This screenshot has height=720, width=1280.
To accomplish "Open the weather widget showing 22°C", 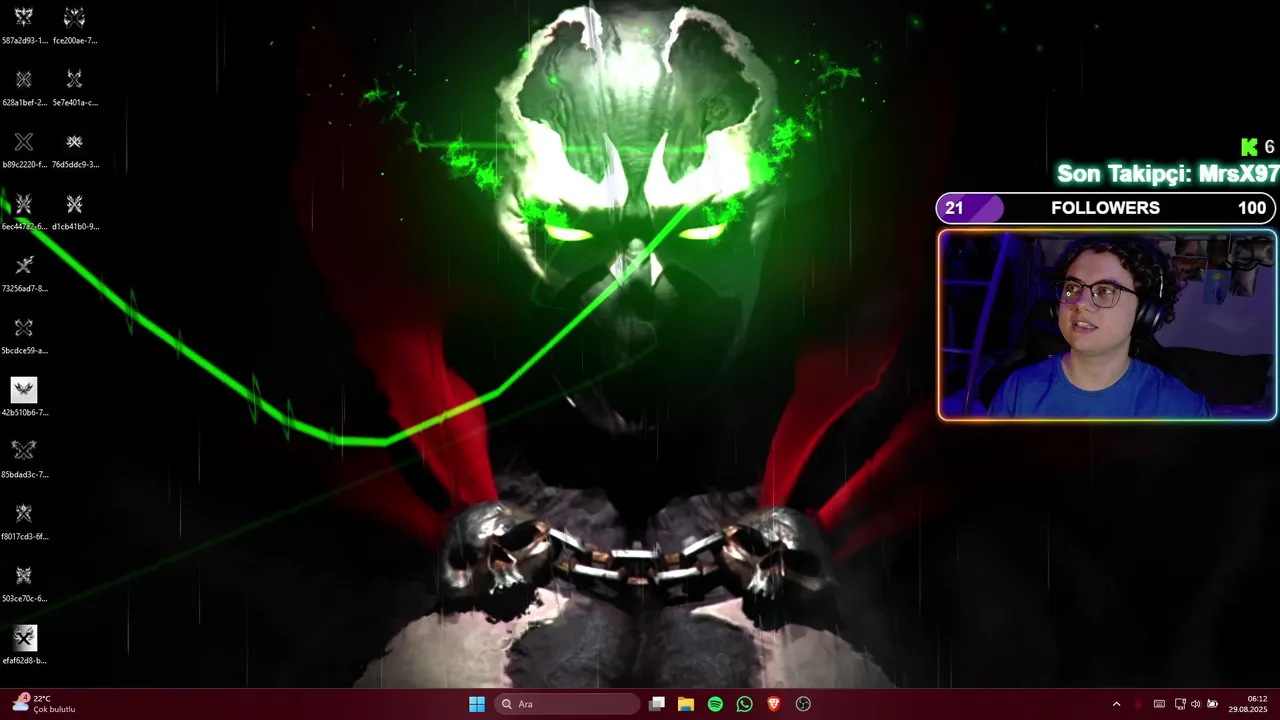I will click(x=44, y=704).
